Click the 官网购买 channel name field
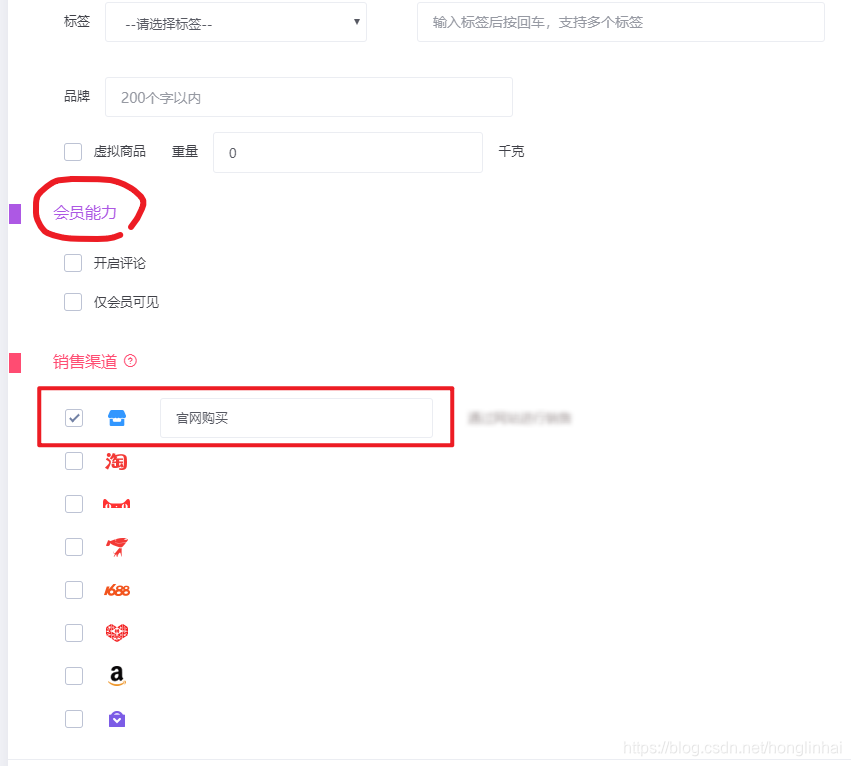Viewport: 851px width, 766px height. (x=296, y=418)
